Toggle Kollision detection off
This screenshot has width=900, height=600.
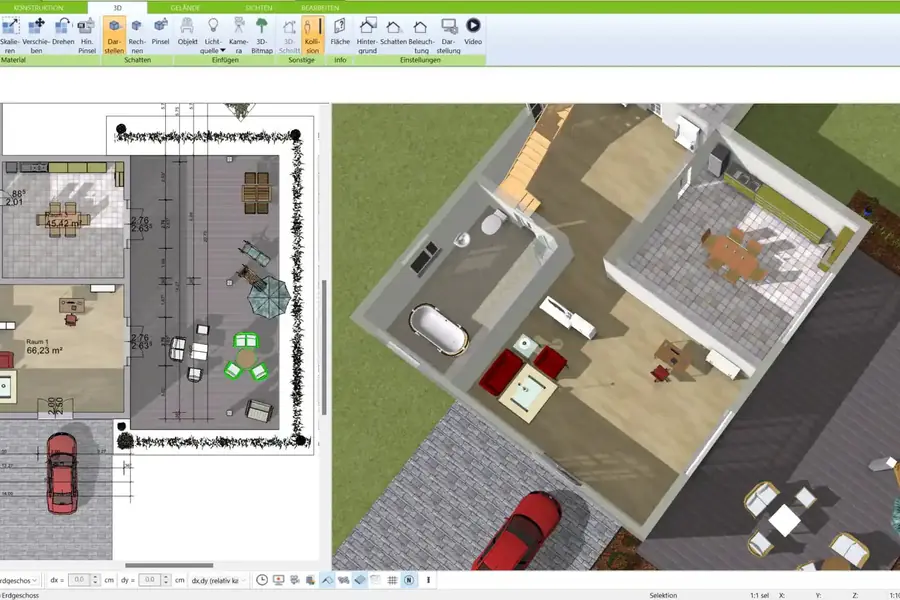(x=313, y=32)
